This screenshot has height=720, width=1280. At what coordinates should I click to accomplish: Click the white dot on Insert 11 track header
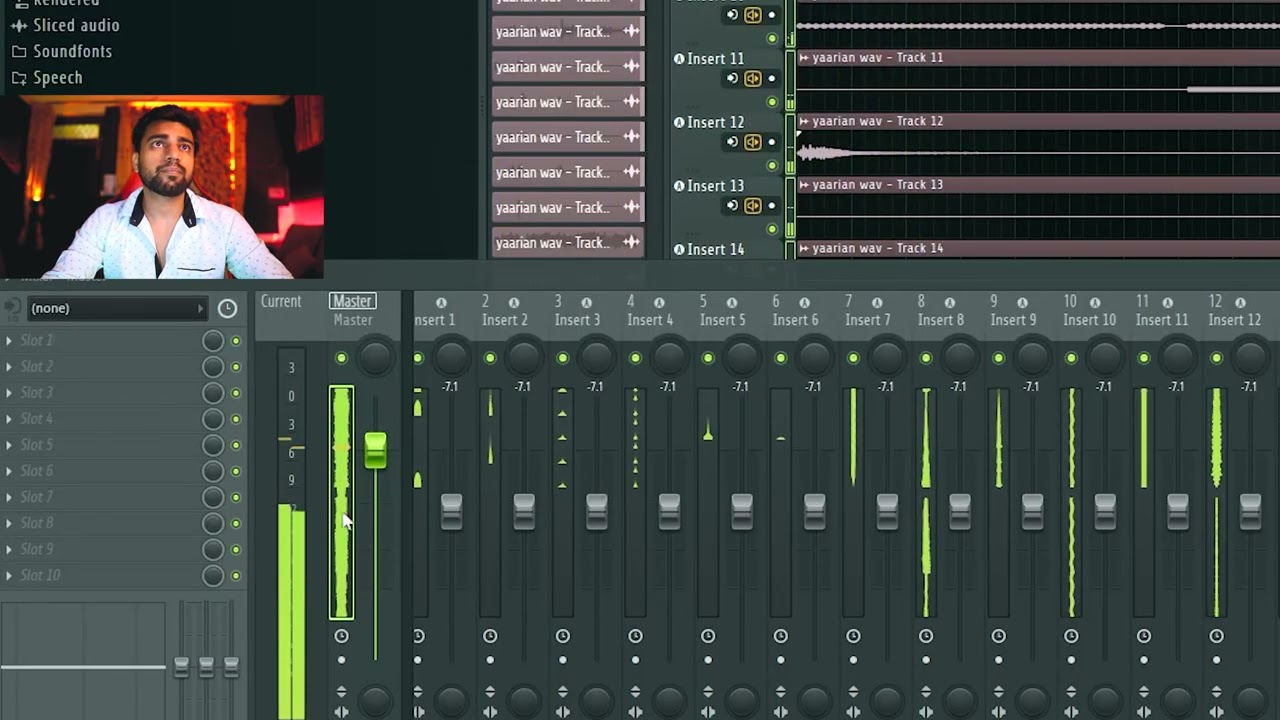771,78
